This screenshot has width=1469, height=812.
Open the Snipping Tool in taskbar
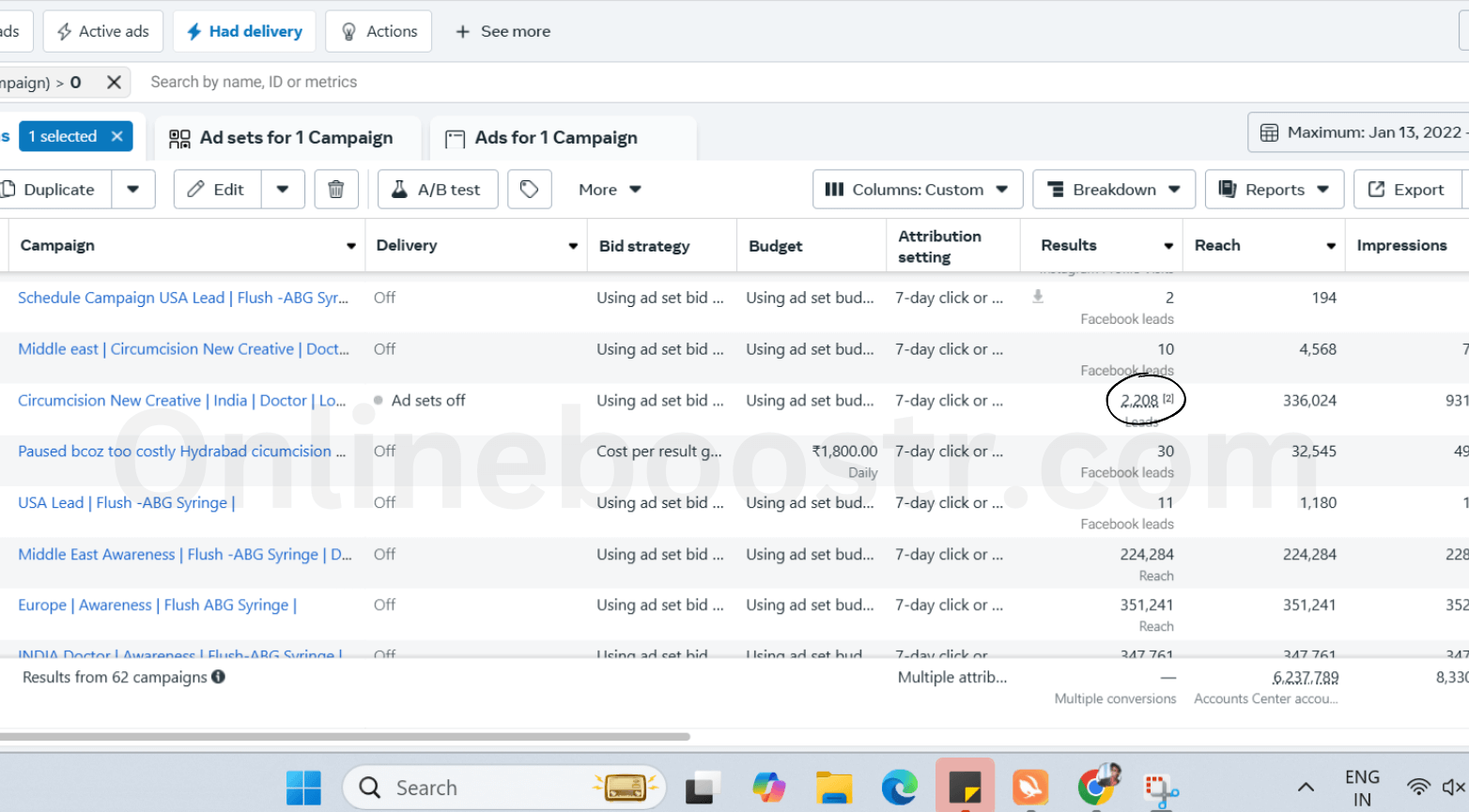pos(1161,789)
